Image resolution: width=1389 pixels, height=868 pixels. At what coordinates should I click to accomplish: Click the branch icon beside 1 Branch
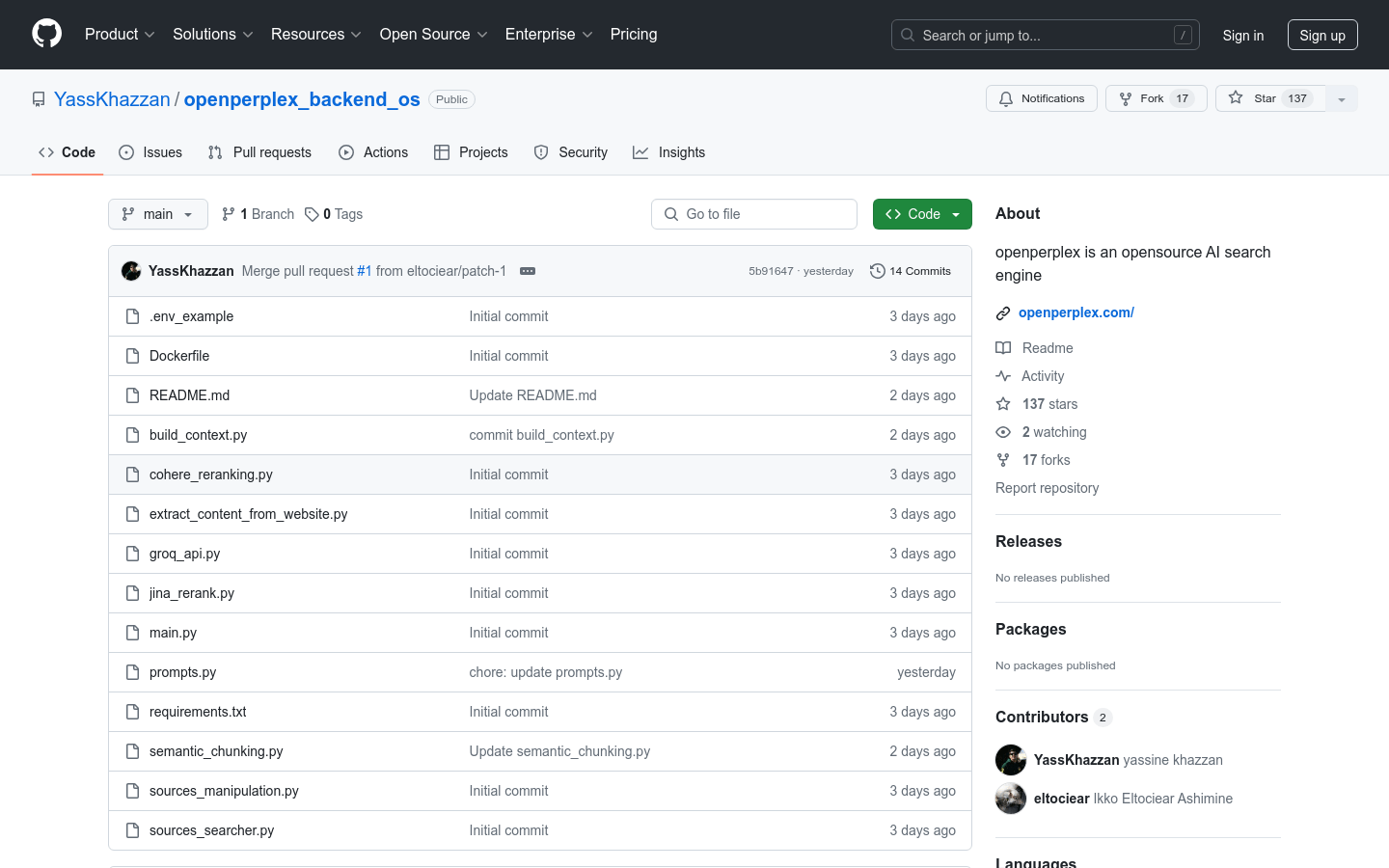pyautogui.click(x=229, y=214)
